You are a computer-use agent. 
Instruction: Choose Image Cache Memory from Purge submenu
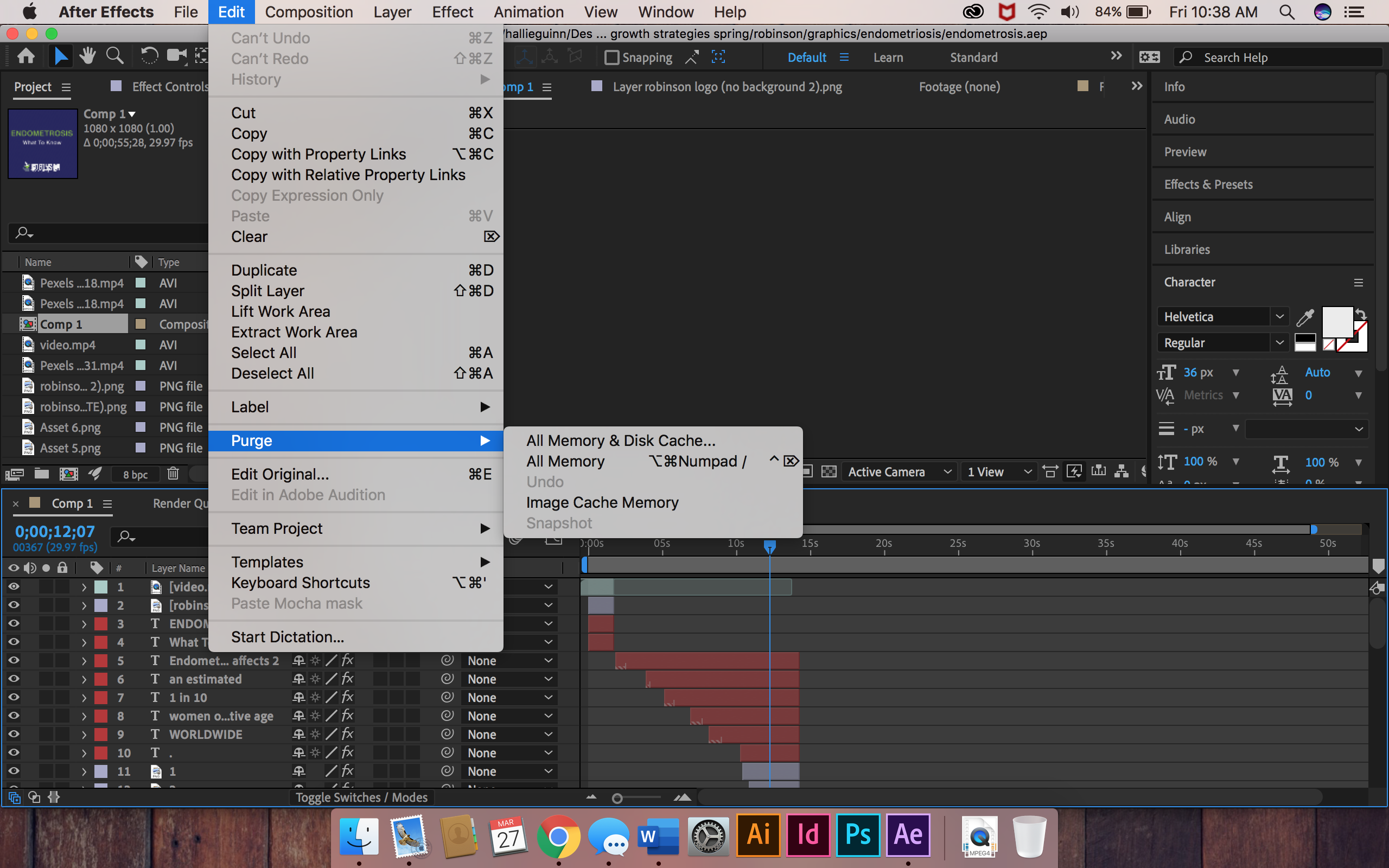(602, 502)
